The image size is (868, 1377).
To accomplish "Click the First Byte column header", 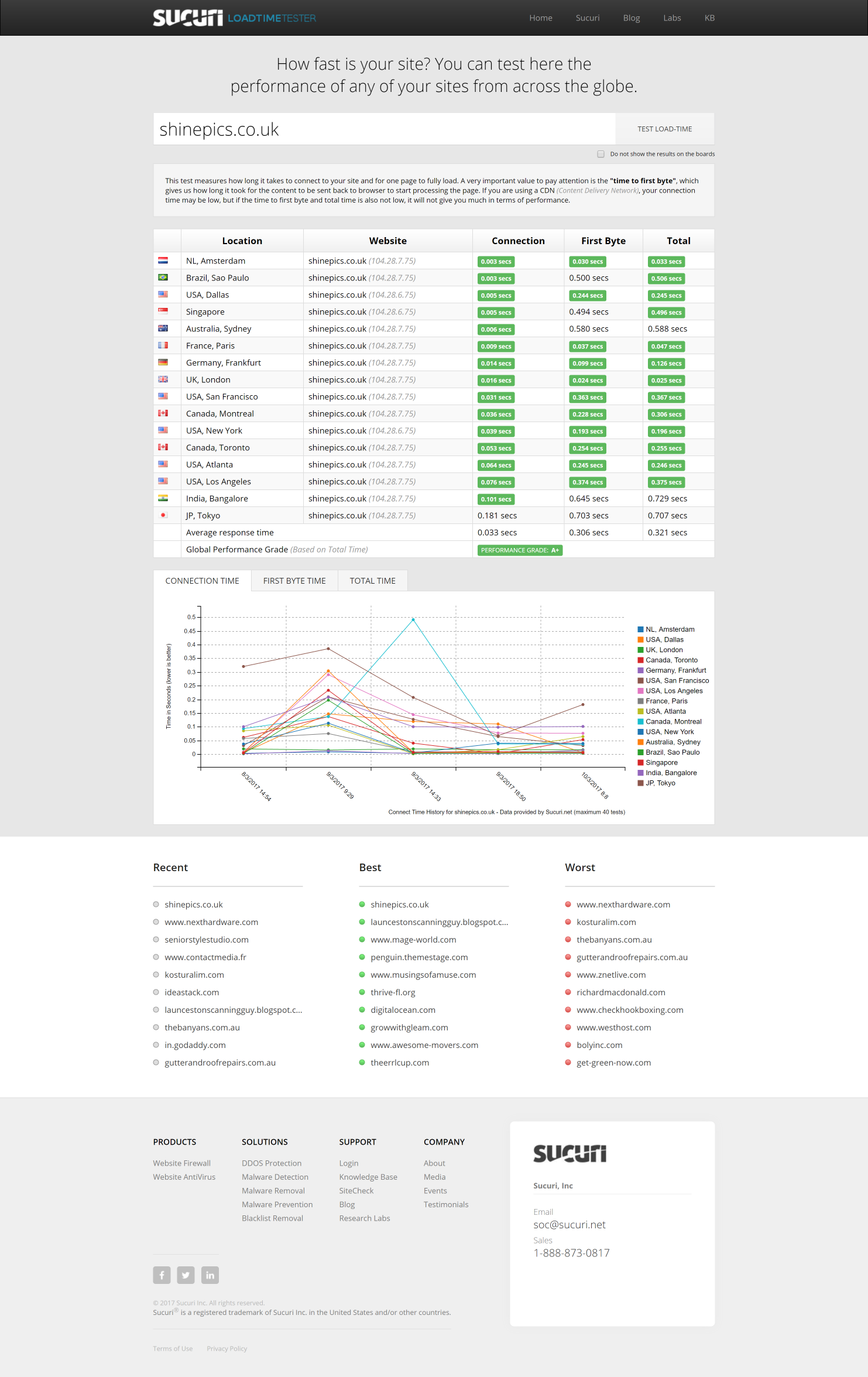I will (603, 241).
